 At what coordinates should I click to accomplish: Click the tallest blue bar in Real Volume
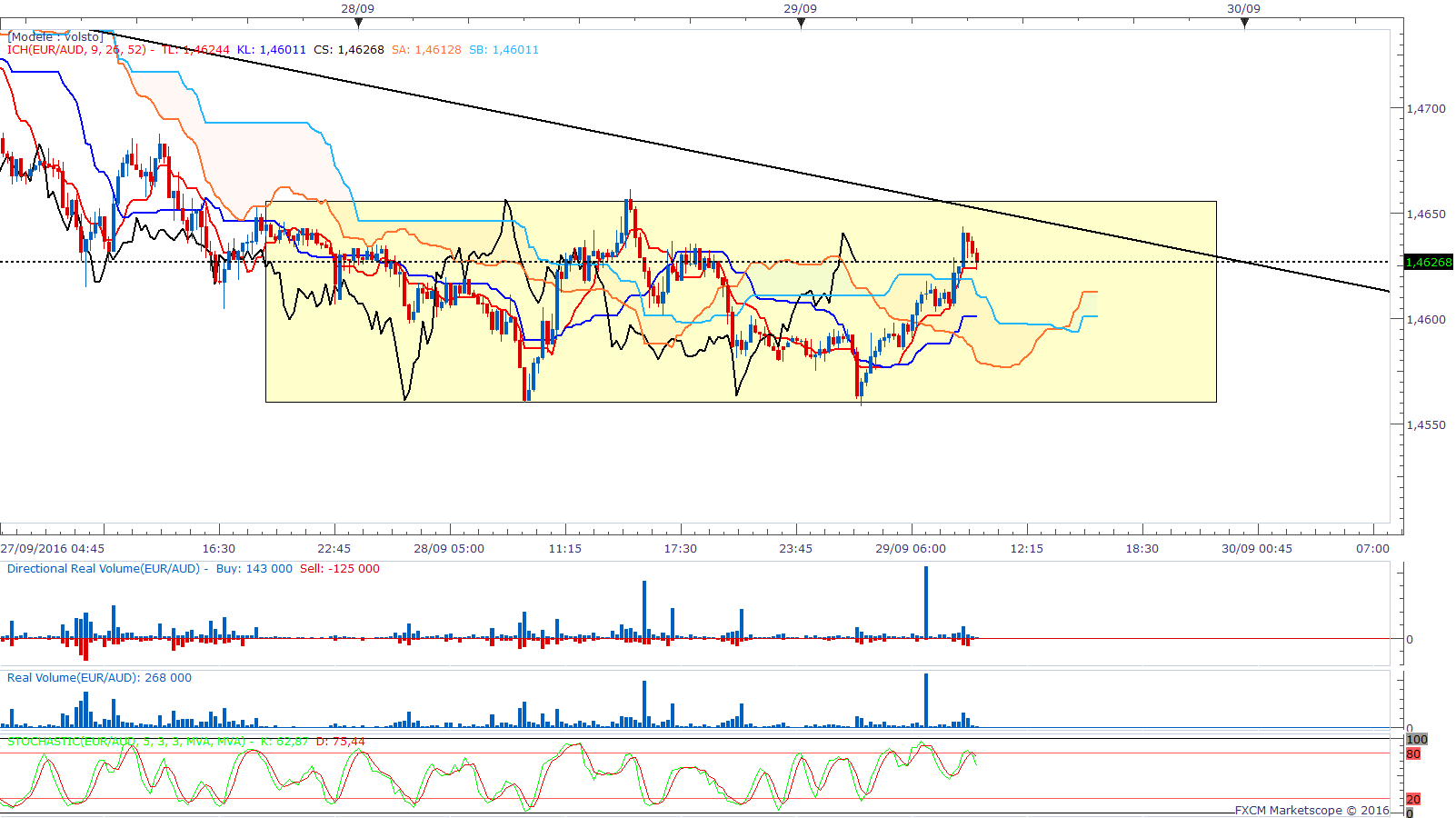[x=926, y=700]
